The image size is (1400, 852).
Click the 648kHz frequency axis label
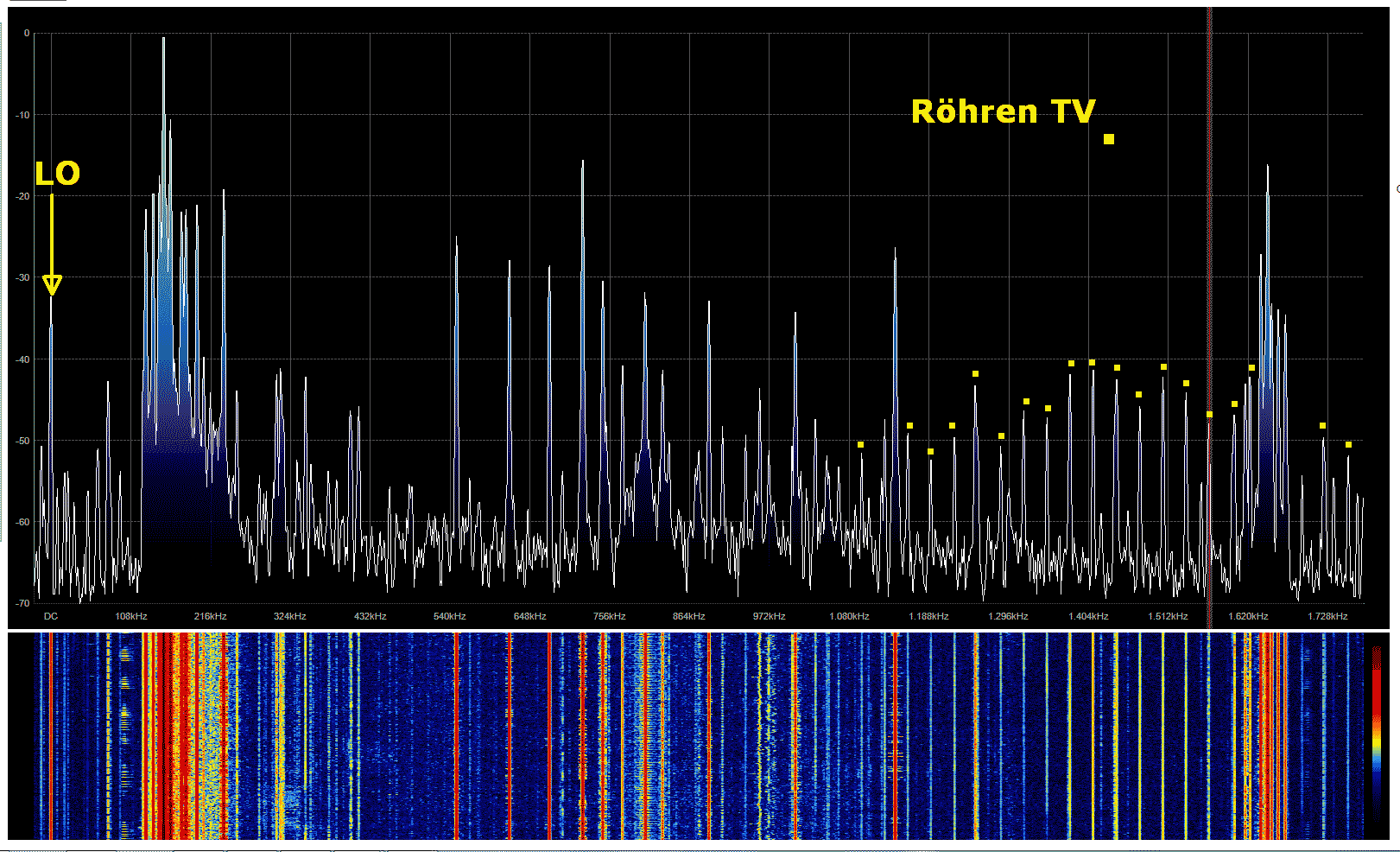click(x=530, y=616)
